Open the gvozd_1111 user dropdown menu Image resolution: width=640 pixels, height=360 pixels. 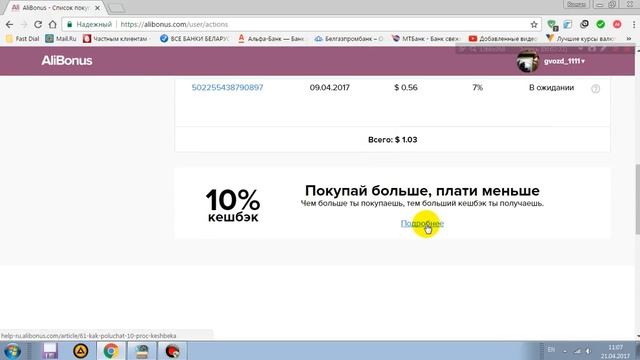coord(564,61)
